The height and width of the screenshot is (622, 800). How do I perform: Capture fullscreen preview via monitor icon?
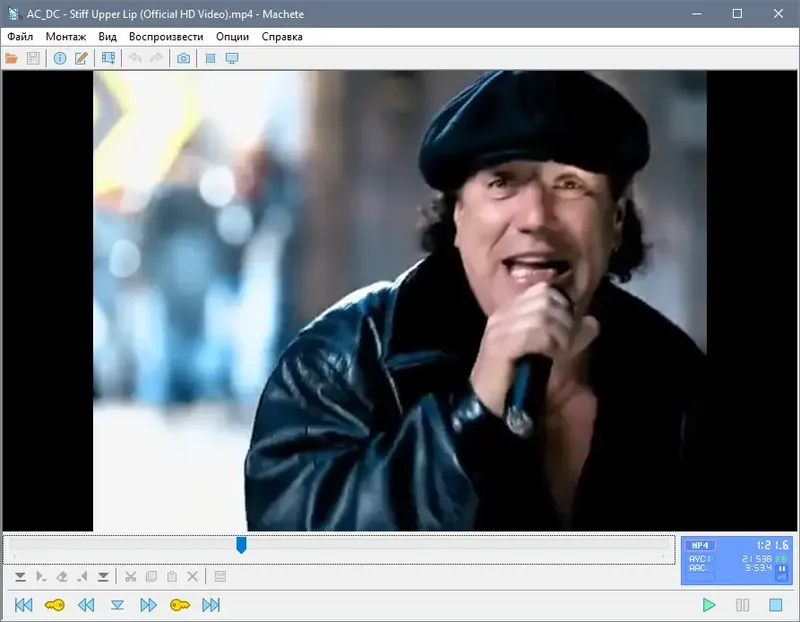tap(232, 57)
